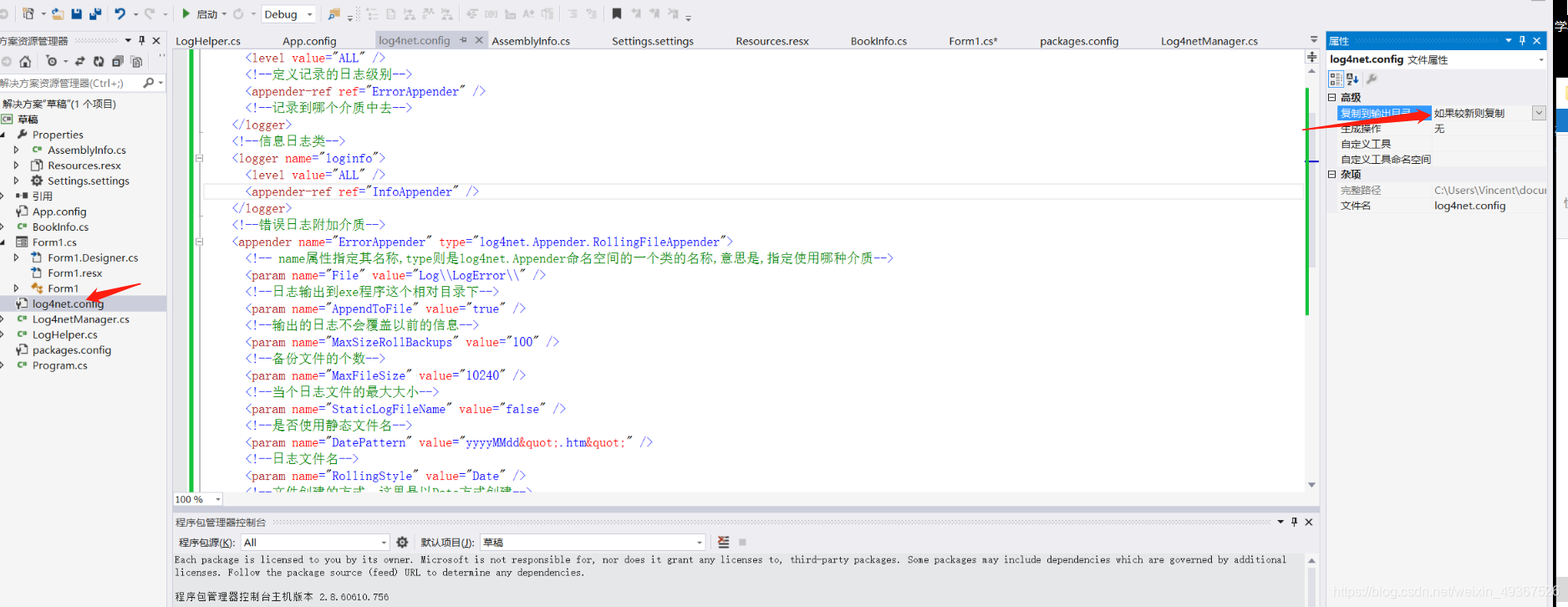Collapse the advanced category in Properties
1568x607 pixels.
1332,97
